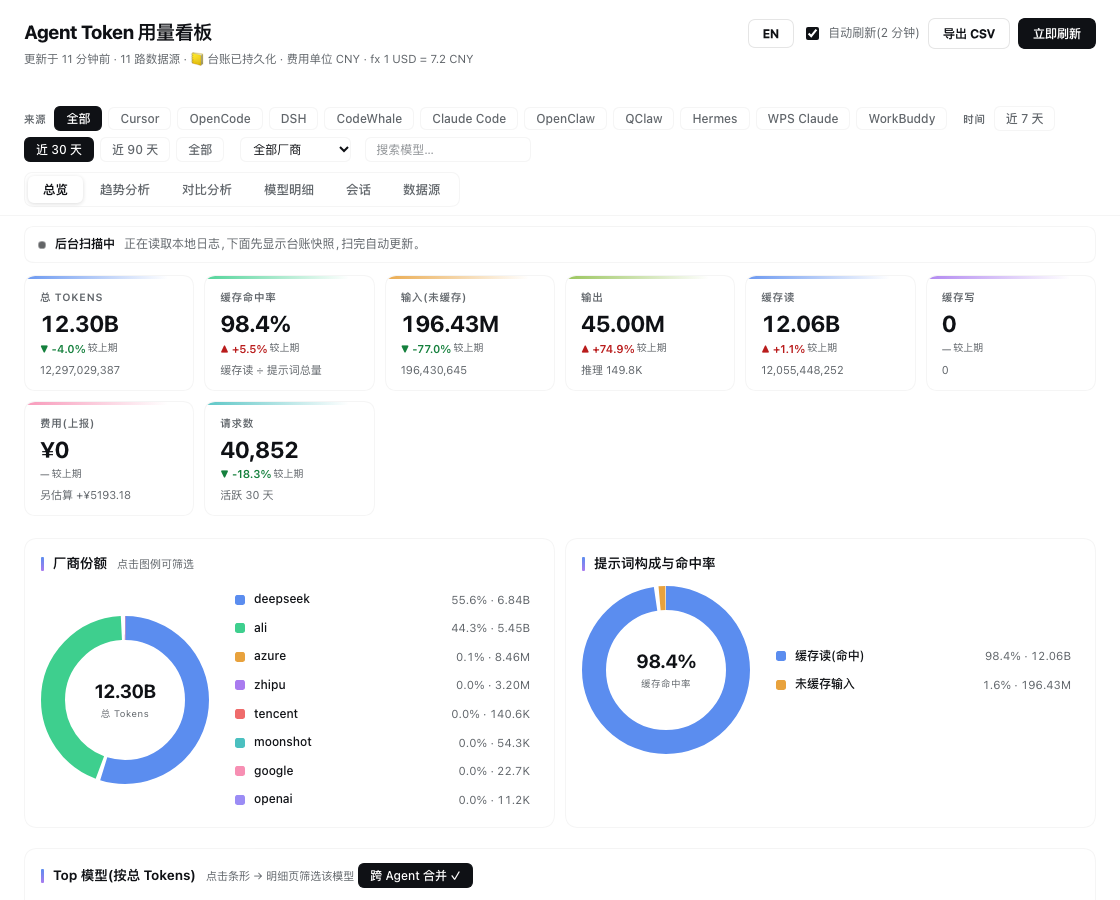Click the moonshot teal legend swatch

tap(240, 743)
